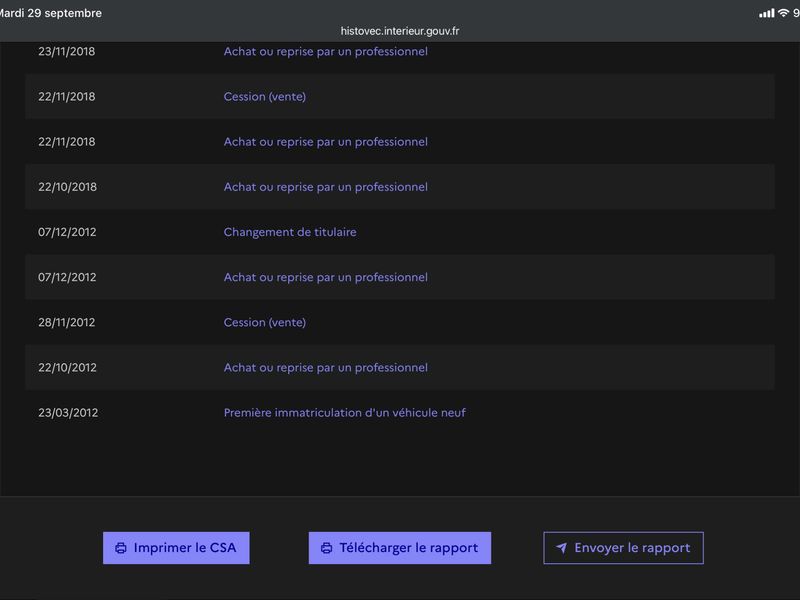Image resolution: width=800 pixels, height=600 pixels.
Task: Open the Cession (vente) entry dated 22/11/2018
Action: pos(265,96)
